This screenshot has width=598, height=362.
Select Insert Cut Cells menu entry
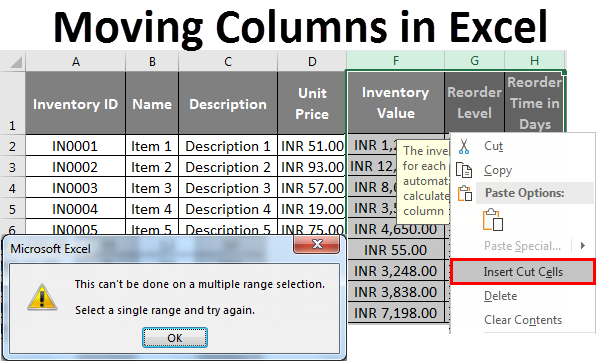(523, 272)
